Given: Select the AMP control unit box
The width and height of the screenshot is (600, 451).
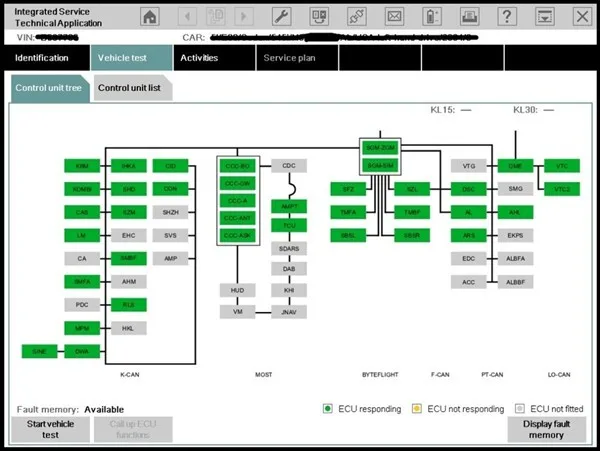Looking at the screenshot, I should tap(170, 259).
